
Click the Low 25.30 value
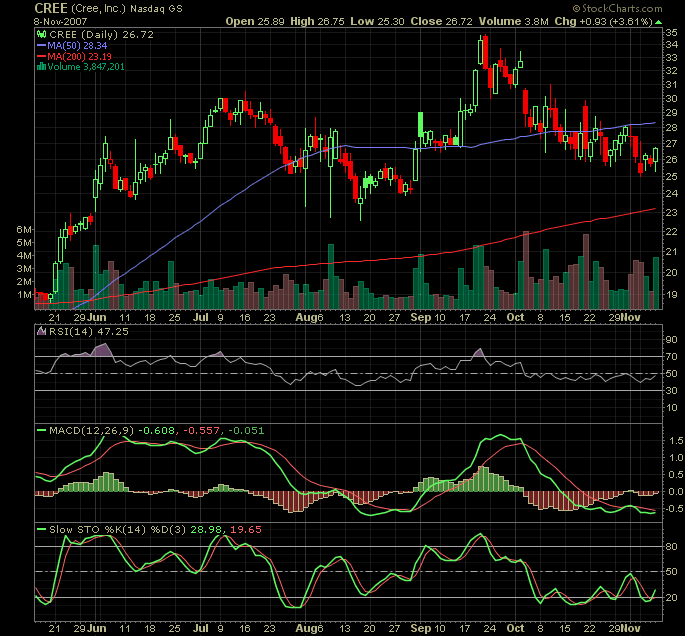[x=377, y=21]
